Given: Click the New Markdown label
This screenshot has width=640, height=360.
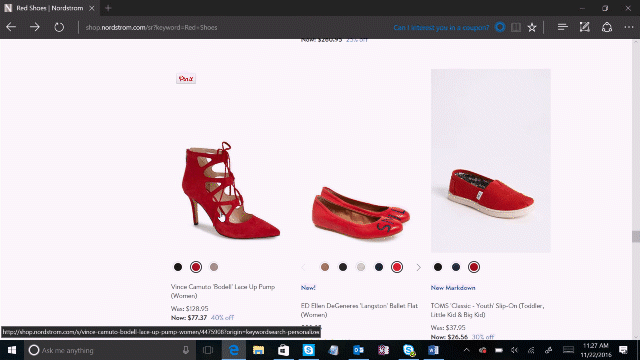Looking at the screenshot, I should pyautogui.click(x=453, y=288).
